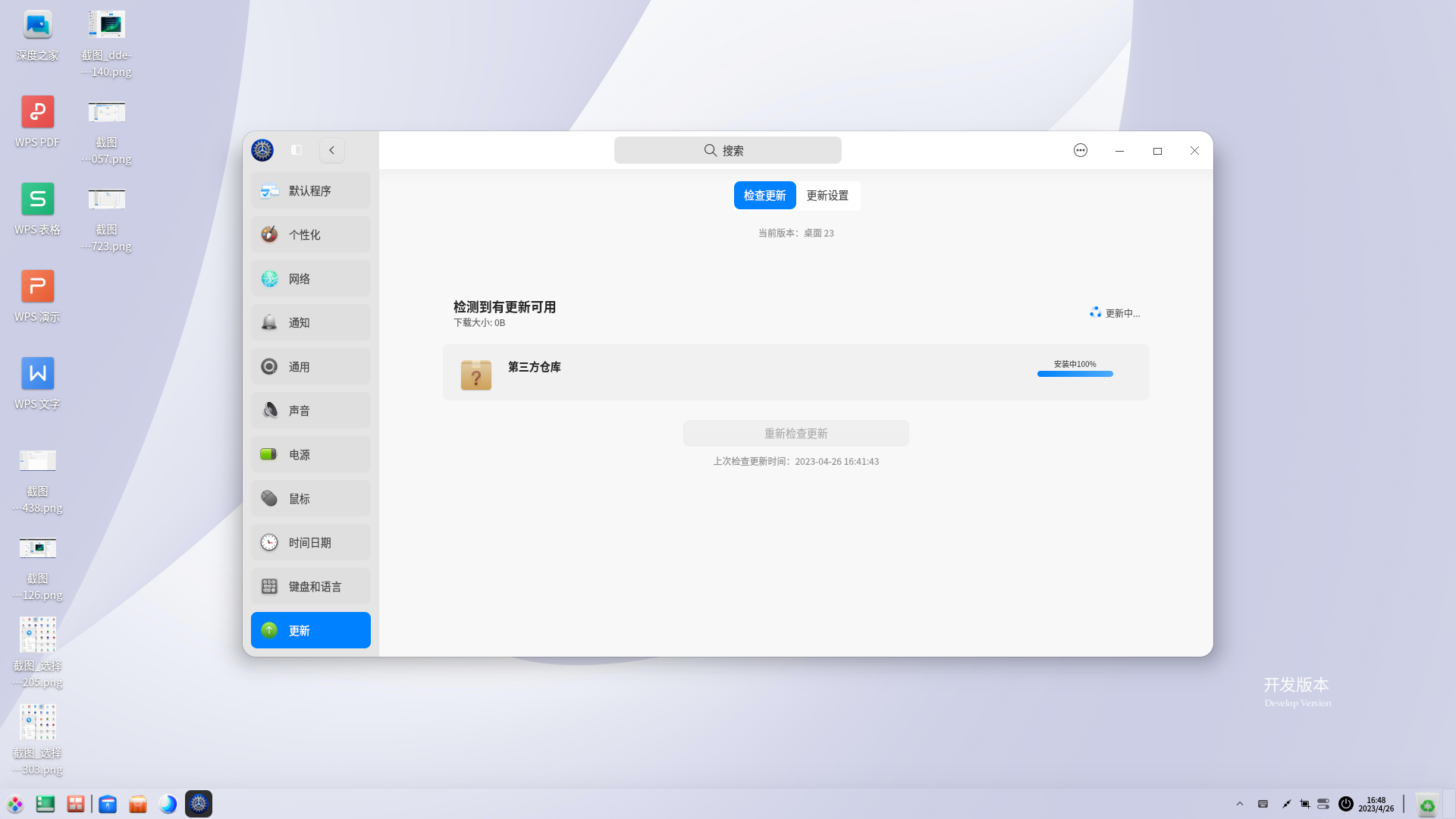Click the 安装中100% progress bar of 第三方仓库

coord(1075,374)
